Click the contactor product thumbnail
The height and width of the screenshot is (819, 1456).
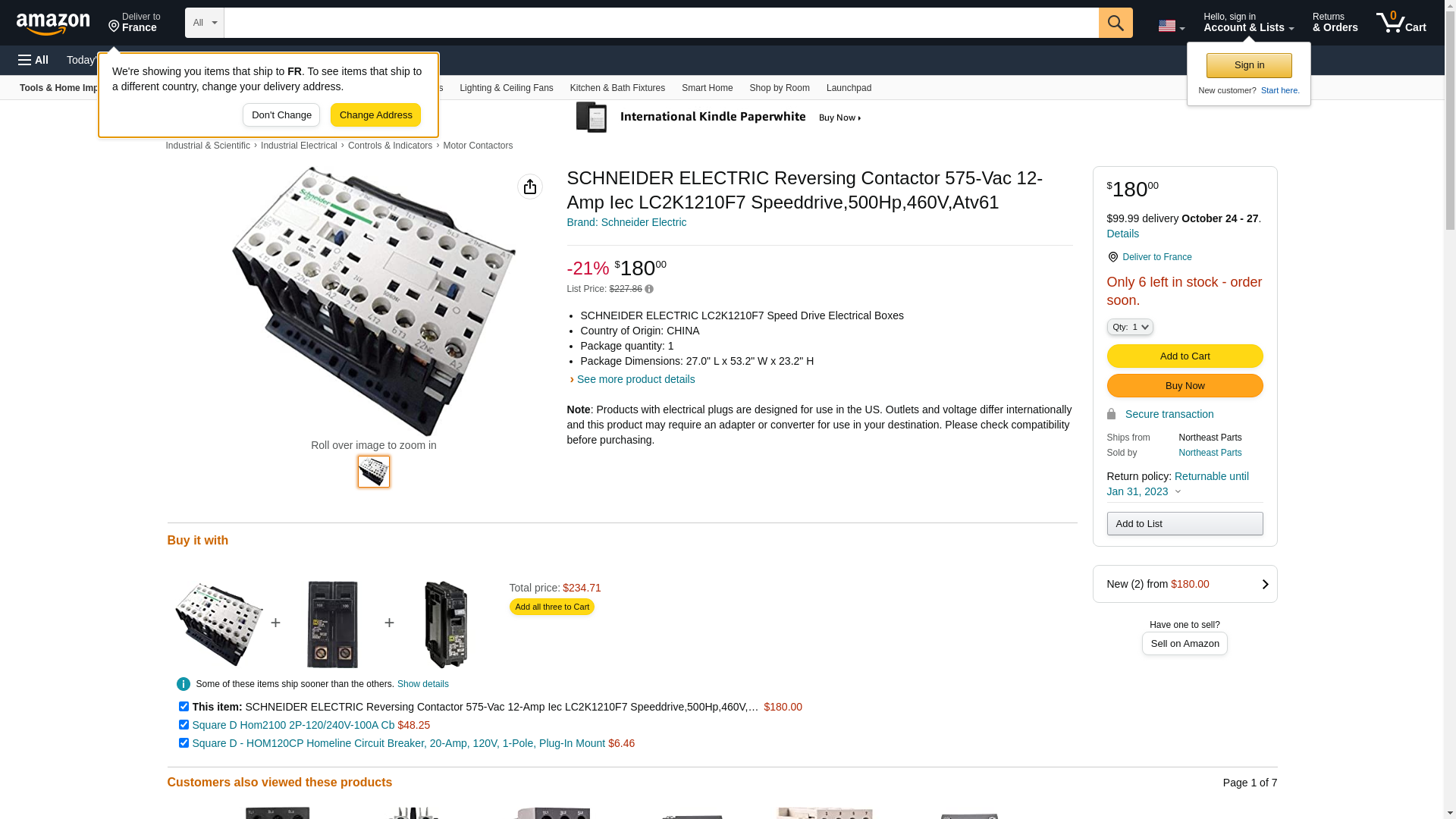(374, 472)
